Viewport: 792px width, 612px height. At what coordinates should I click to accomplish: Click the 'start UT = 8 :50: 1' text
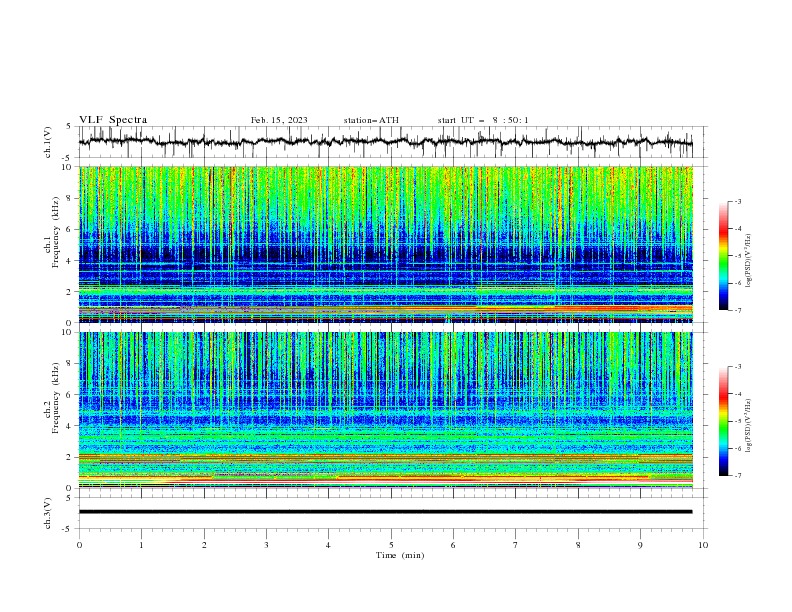(483, 120)
